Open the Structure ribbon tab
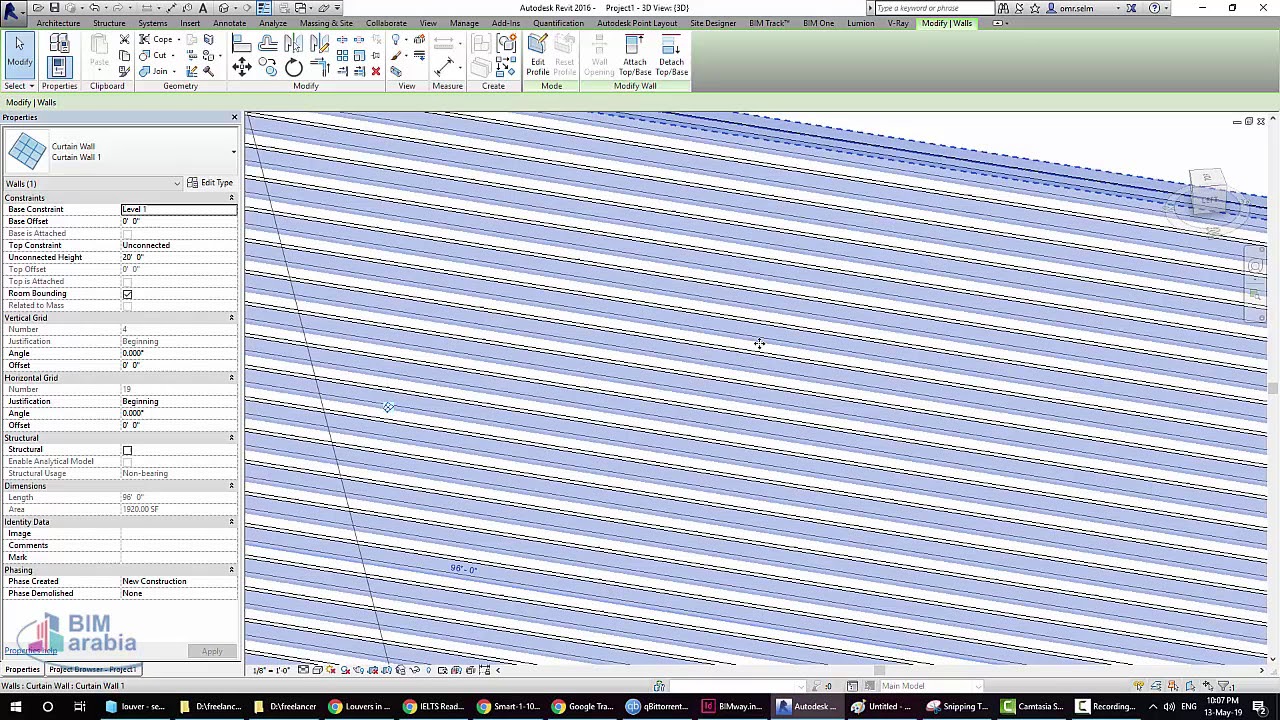The image size is (1280, 720). (109, 23)
